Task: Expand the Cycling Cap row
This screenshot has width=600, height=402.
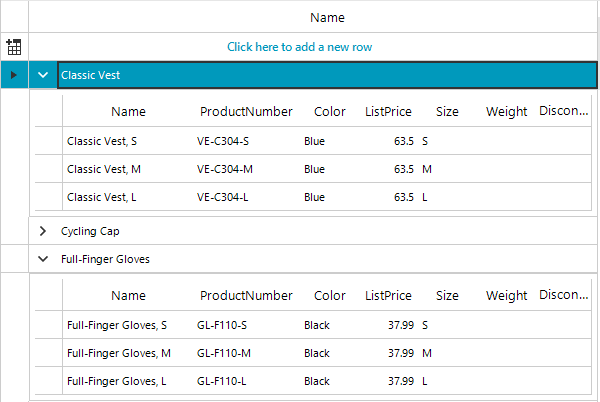Action: [43, 231]
